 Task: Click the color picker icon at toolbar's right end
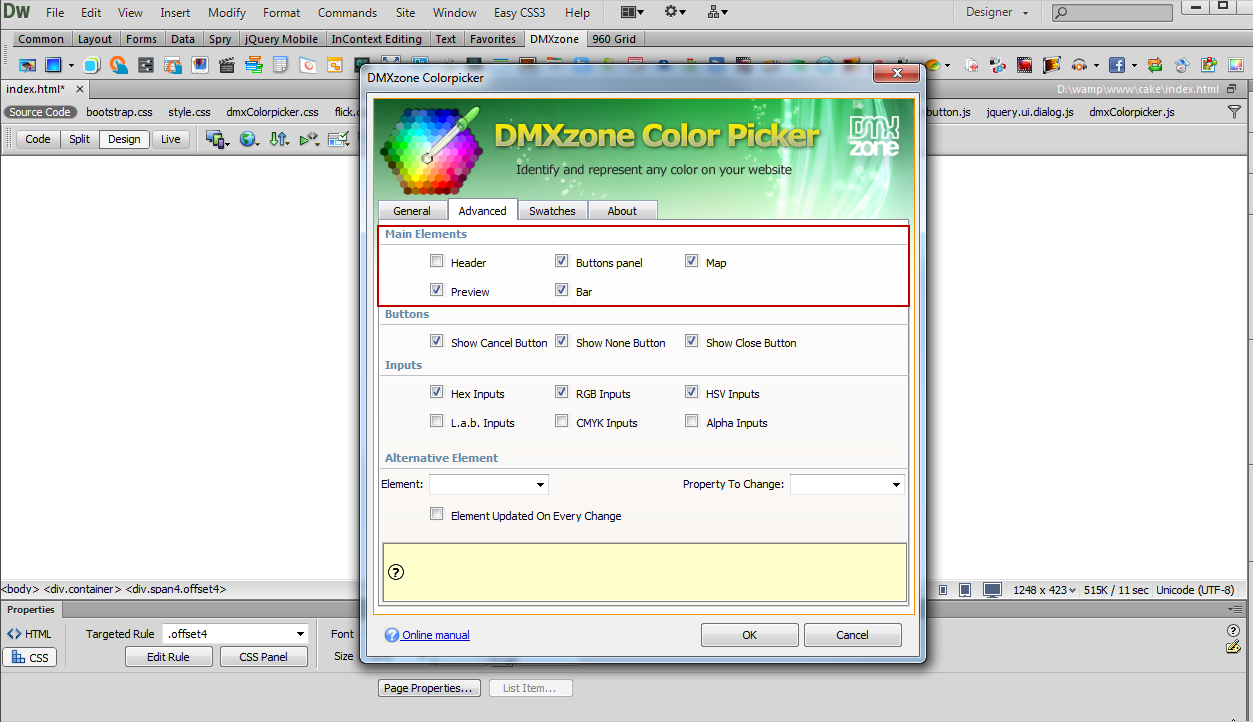click(x=1236, y=65)
